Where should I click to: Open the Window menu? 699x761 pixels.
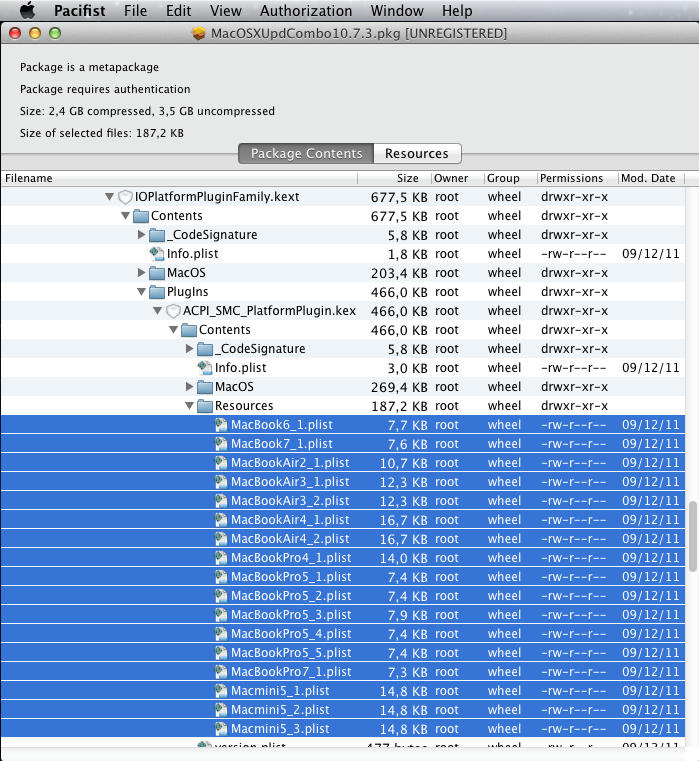[x=397, y=11]
